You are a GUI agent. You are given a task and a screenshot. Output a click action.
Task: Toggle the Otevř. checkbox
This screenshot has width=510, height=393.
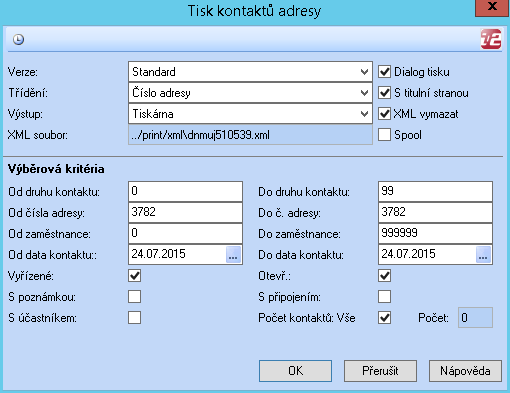384,276
